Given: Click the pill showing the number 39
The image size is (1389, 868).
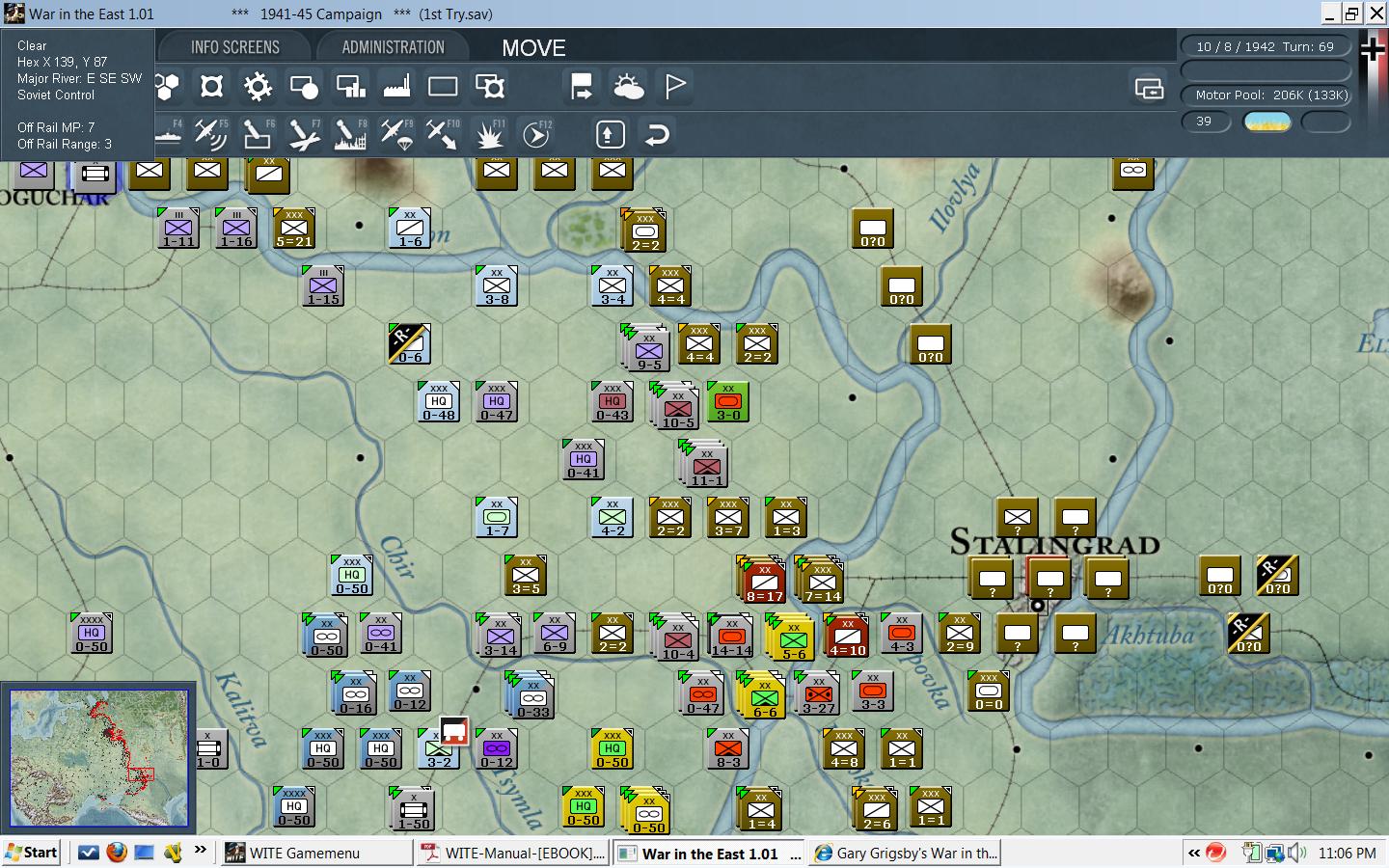Looking at the screenshot, I should pyautogui.click(x=1205, y=122).
